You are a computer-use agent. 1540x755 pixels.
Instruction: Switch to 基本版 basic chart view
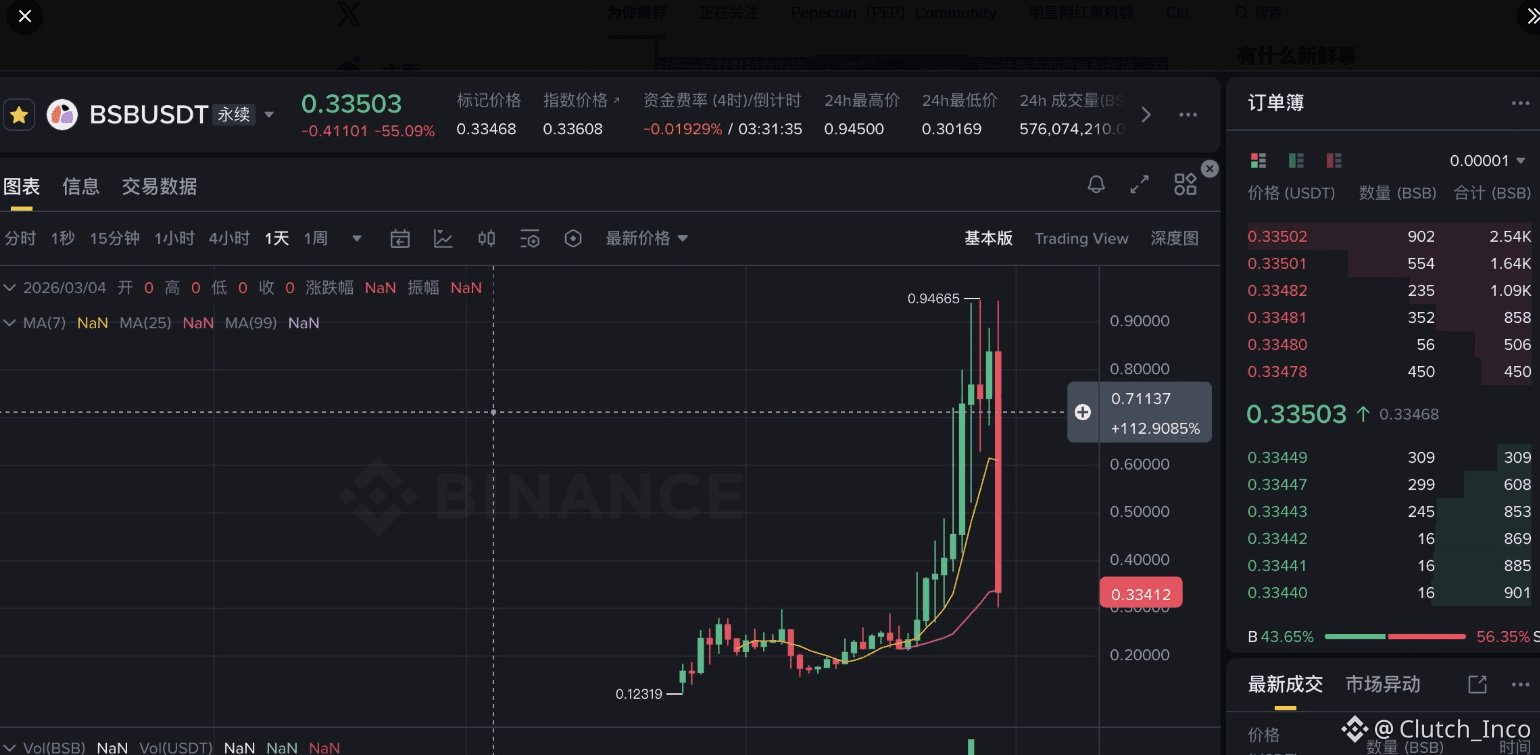pyautogui.click(x=988, y=238)
